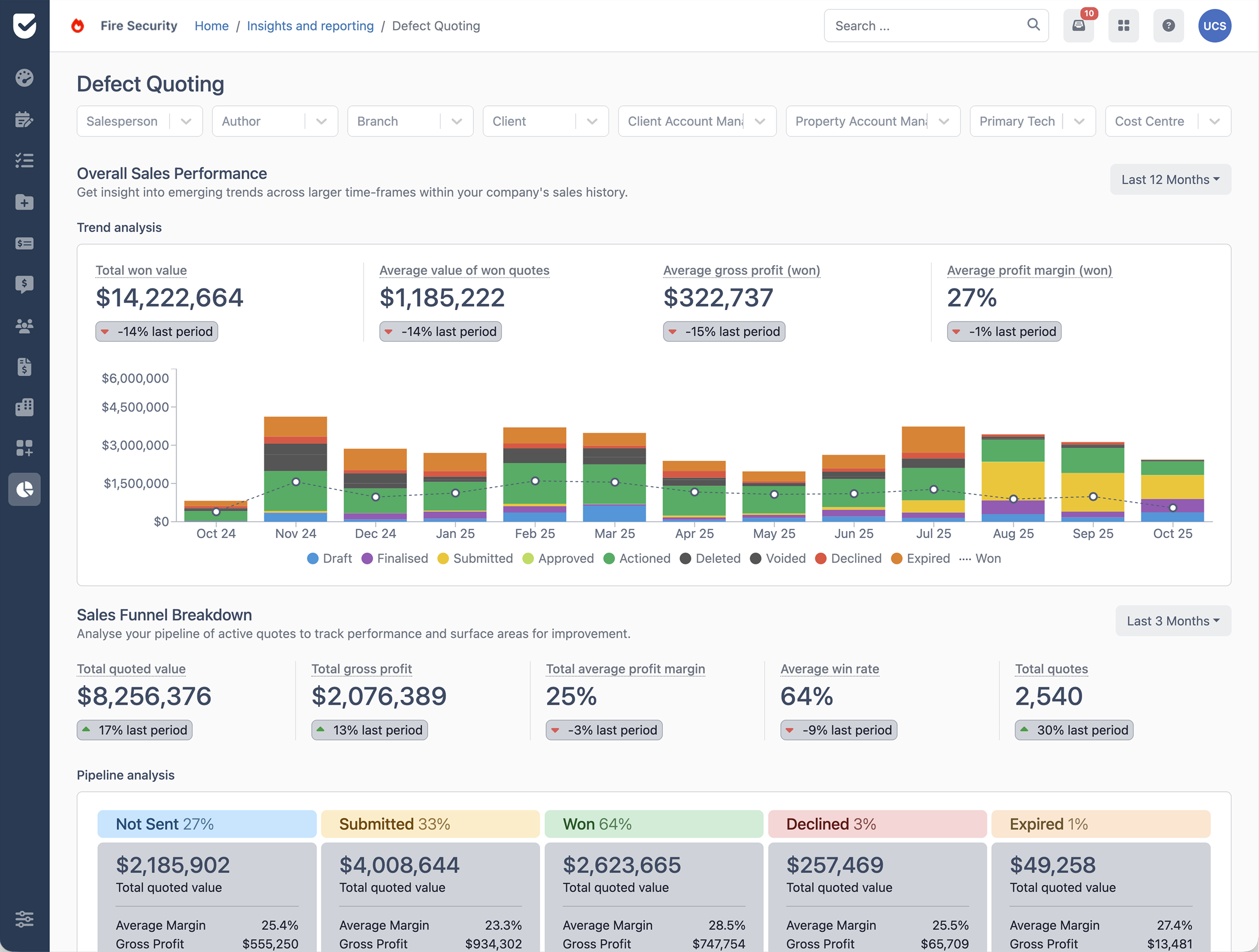
Task: Open the apps grid icon in header
Action: (1123, 26)
